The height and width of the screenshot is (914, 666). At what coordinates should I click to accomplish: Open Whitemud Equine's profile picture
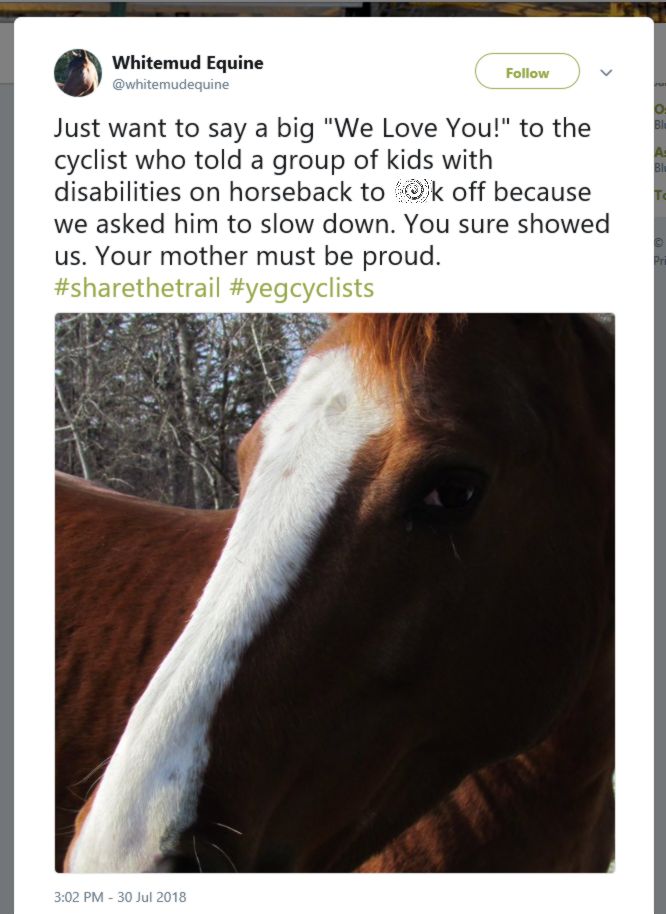[76, 71]
